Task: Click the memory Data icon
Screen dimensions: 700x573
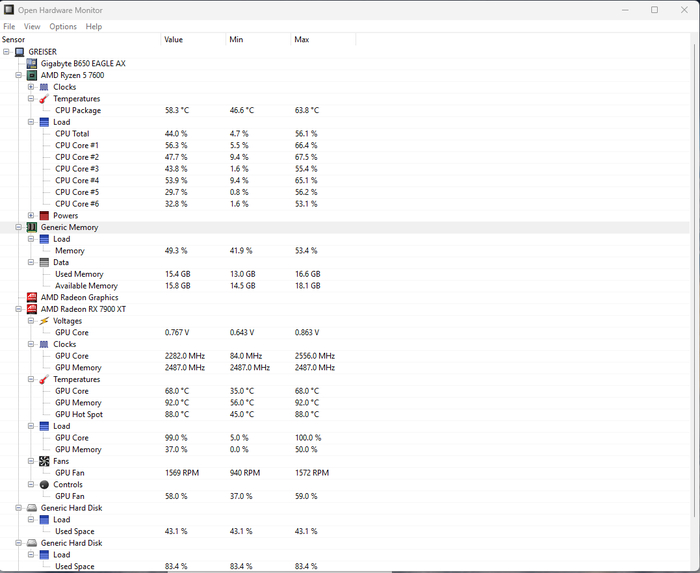Action: tap(44, 262)
